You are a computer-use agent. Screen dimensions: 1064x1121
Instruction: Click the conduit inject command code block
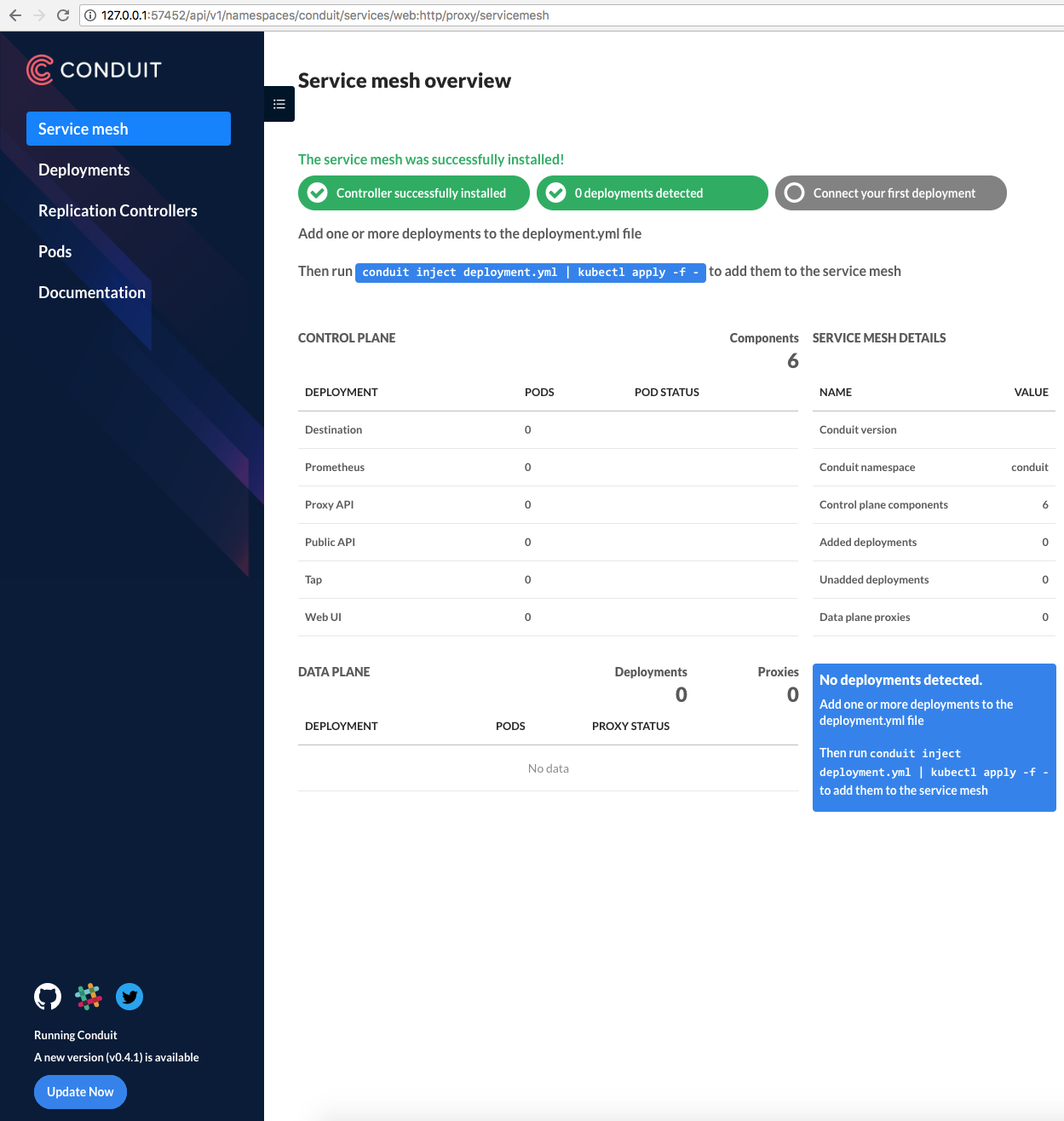click(x=531, y=273)
